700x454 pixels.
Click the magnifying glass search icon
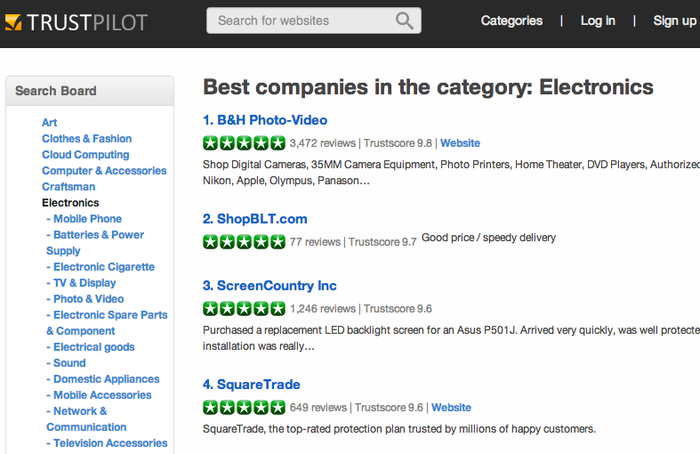click(404, 21)
